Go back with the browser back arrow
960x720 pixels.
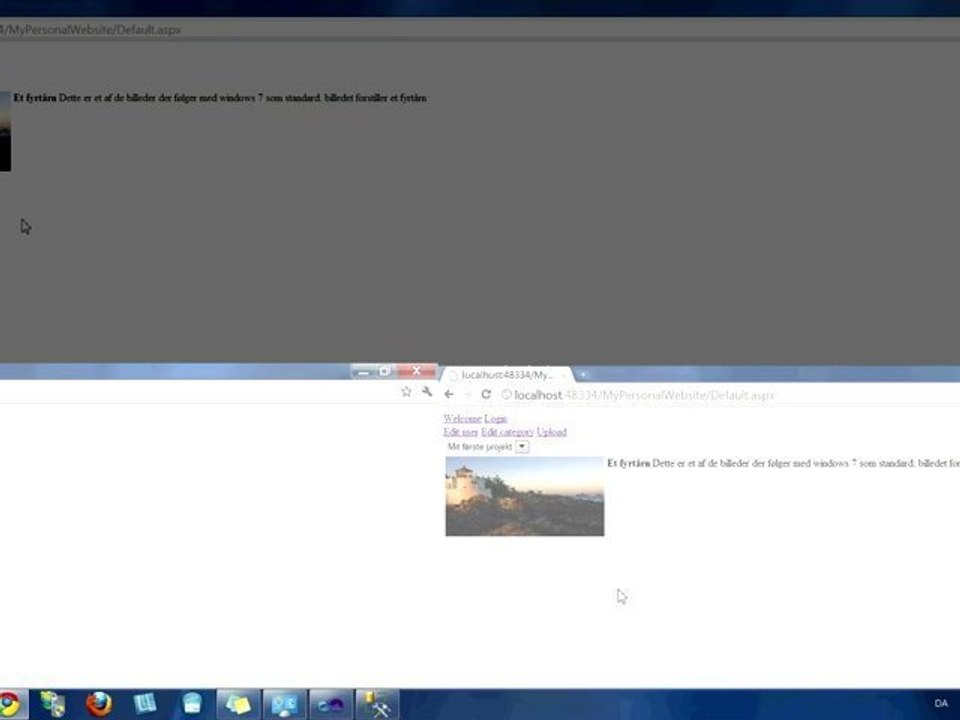click(449, 395)
